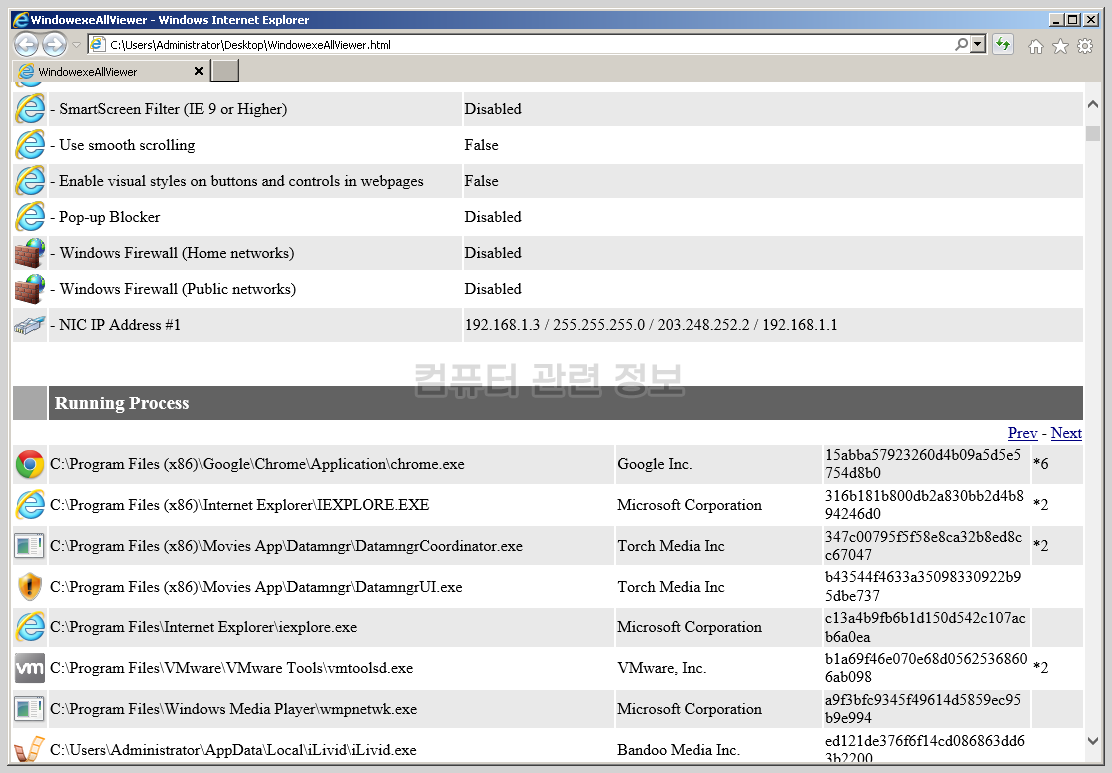The width and height of the screenshot is (1112, 773).
Task: Click the hash starting with 15abba57923260
Action: coord(923,464)
